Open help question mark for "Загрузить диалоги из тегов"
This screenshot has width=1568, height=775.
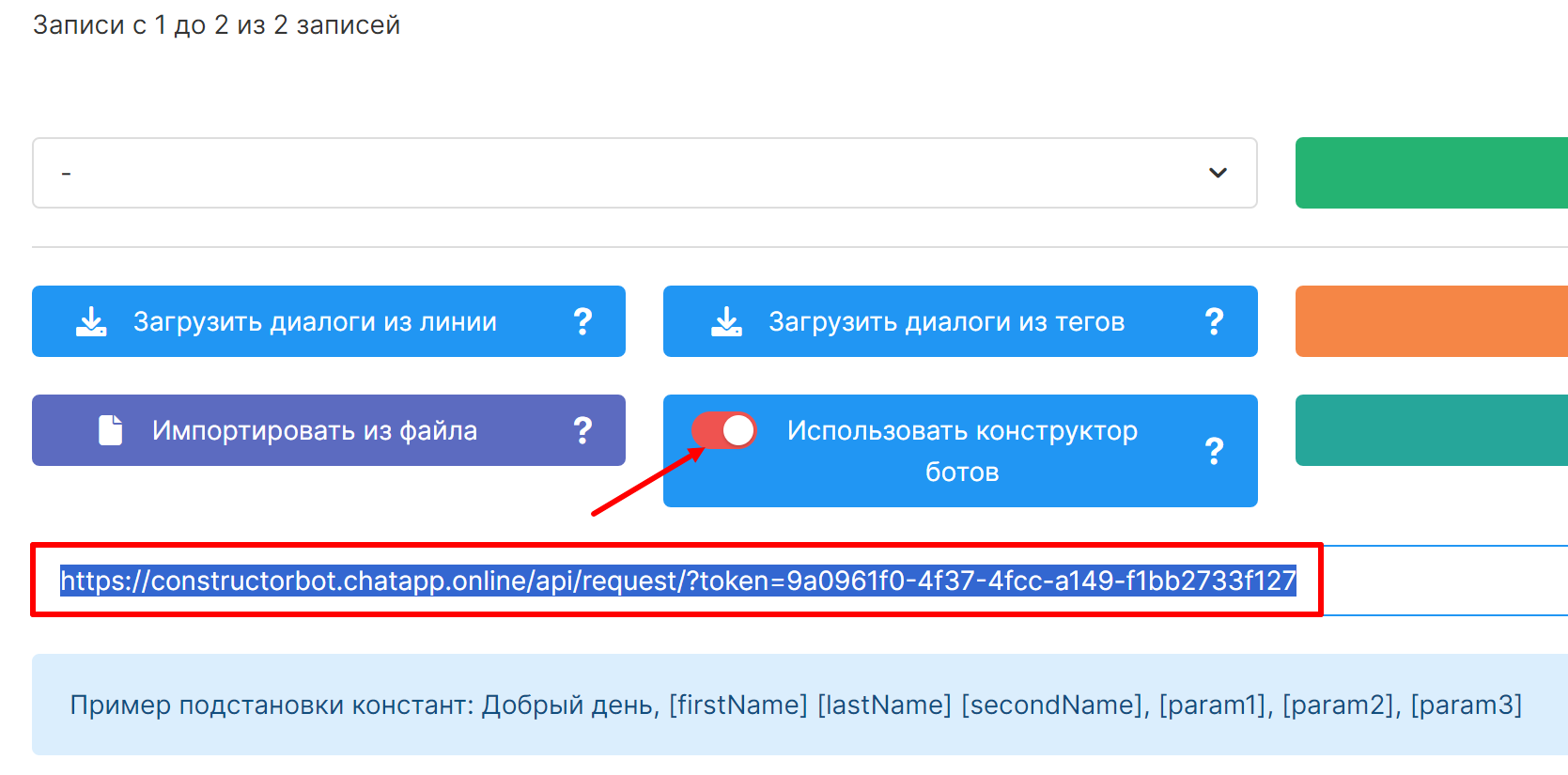click(1214, 321)
